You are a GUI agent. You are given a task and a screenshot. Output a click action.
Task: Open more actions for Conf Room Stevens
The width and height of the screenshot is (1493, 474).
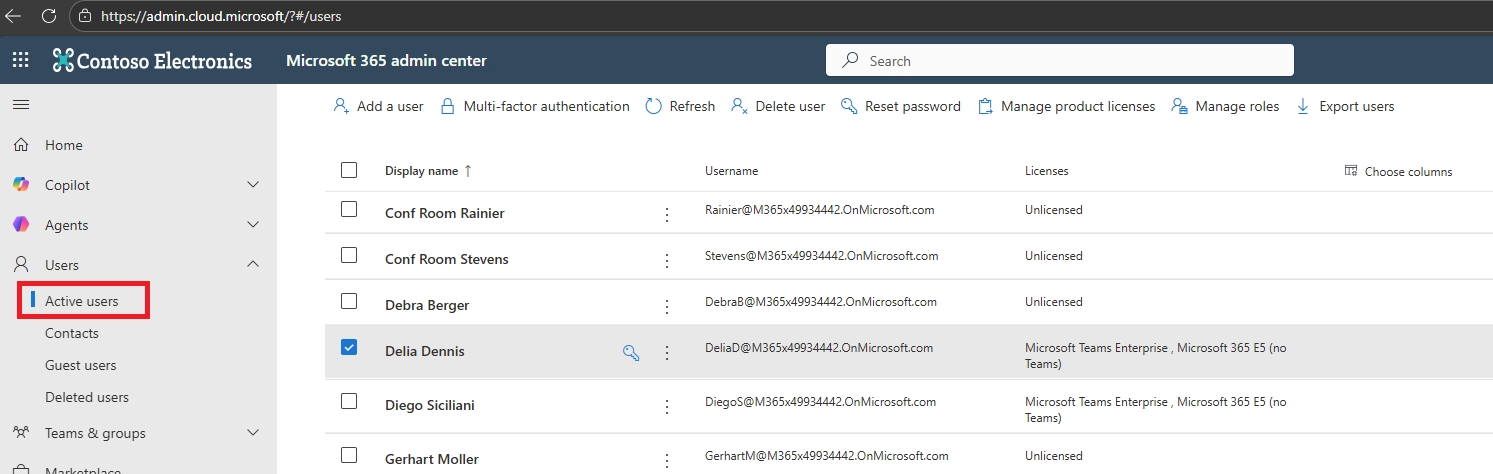(x=667, y=260)
